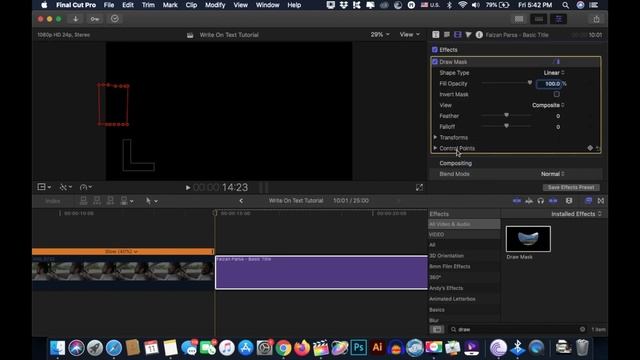Screen dimensions: 640x360
Task: Enable the Invert Mask checkbox
Action: [x=556, y=94]
